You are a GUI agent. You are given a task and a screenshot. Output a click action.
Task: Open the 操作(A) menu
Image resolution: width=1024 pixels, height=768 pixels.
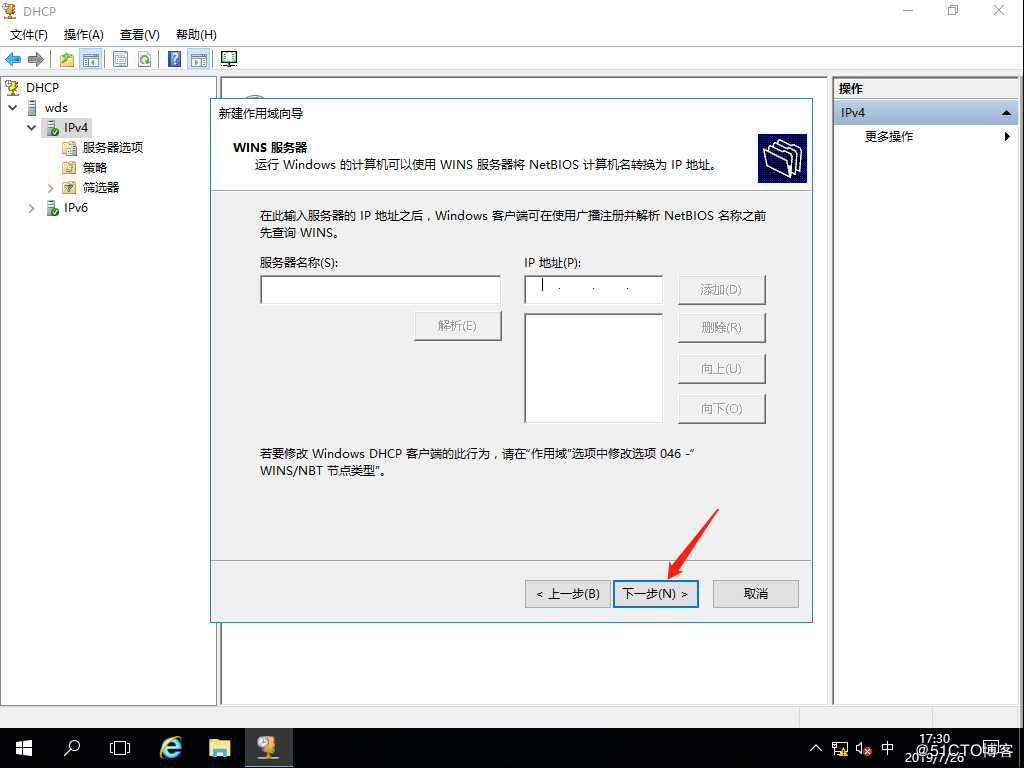[x=84, y=35]
